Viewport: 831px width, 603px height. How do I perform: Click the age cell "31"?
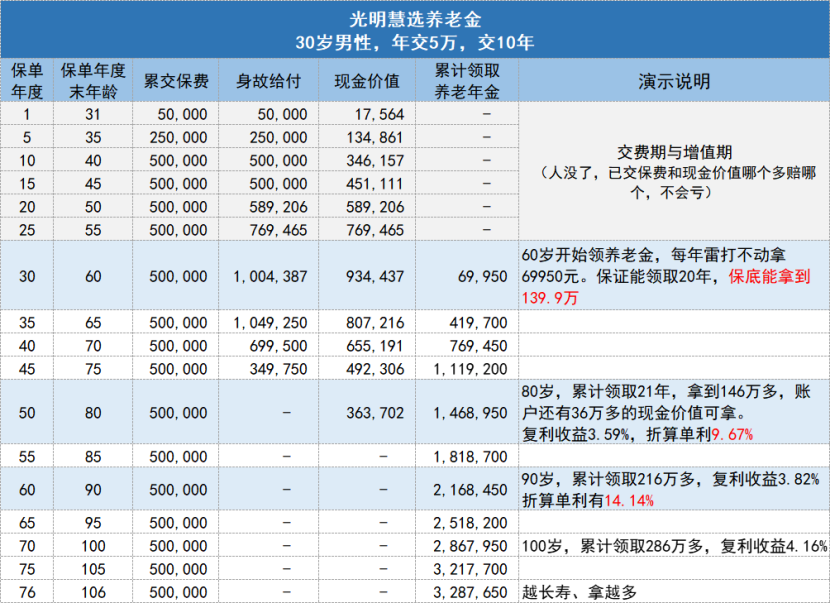[x=93, y=114]
